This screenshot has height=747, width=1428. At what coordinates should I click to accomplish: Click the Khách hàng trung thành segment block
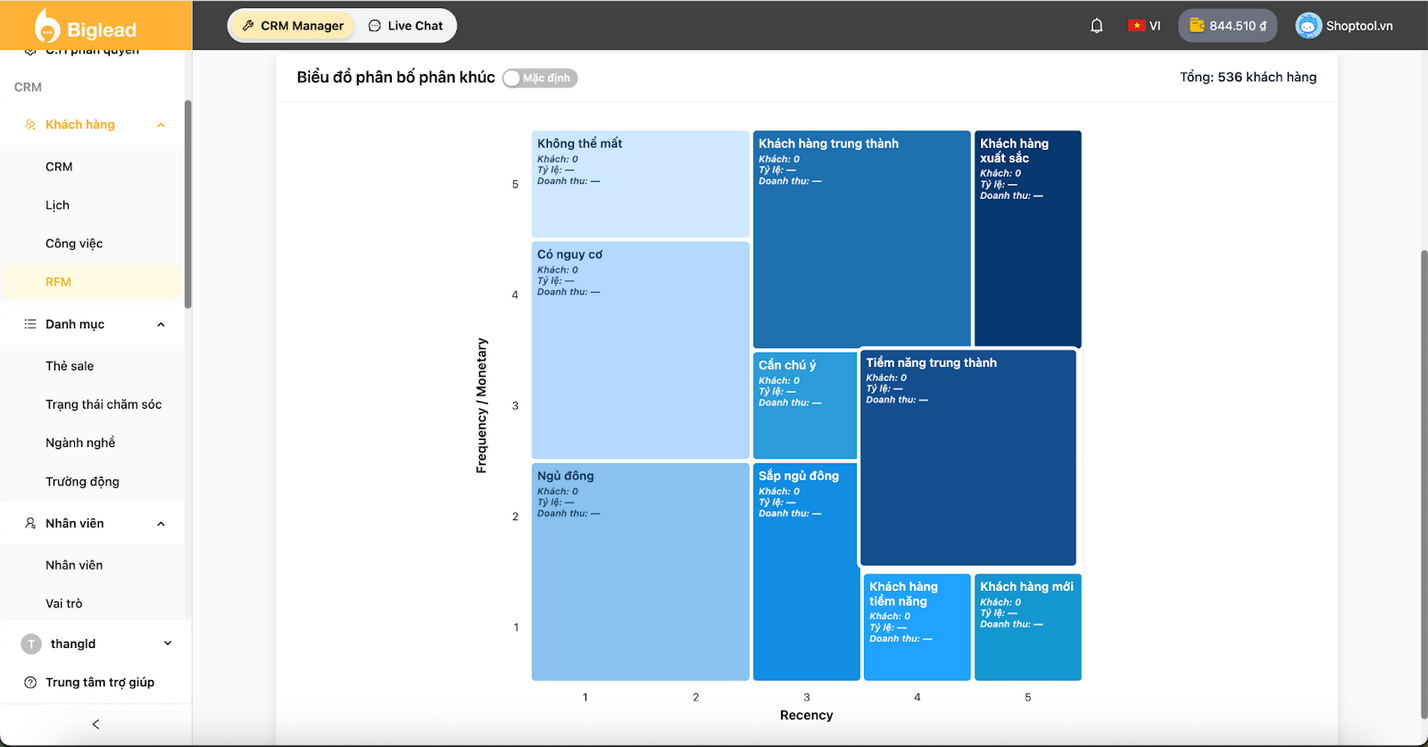pyautogui.click(x=861, y=240)
